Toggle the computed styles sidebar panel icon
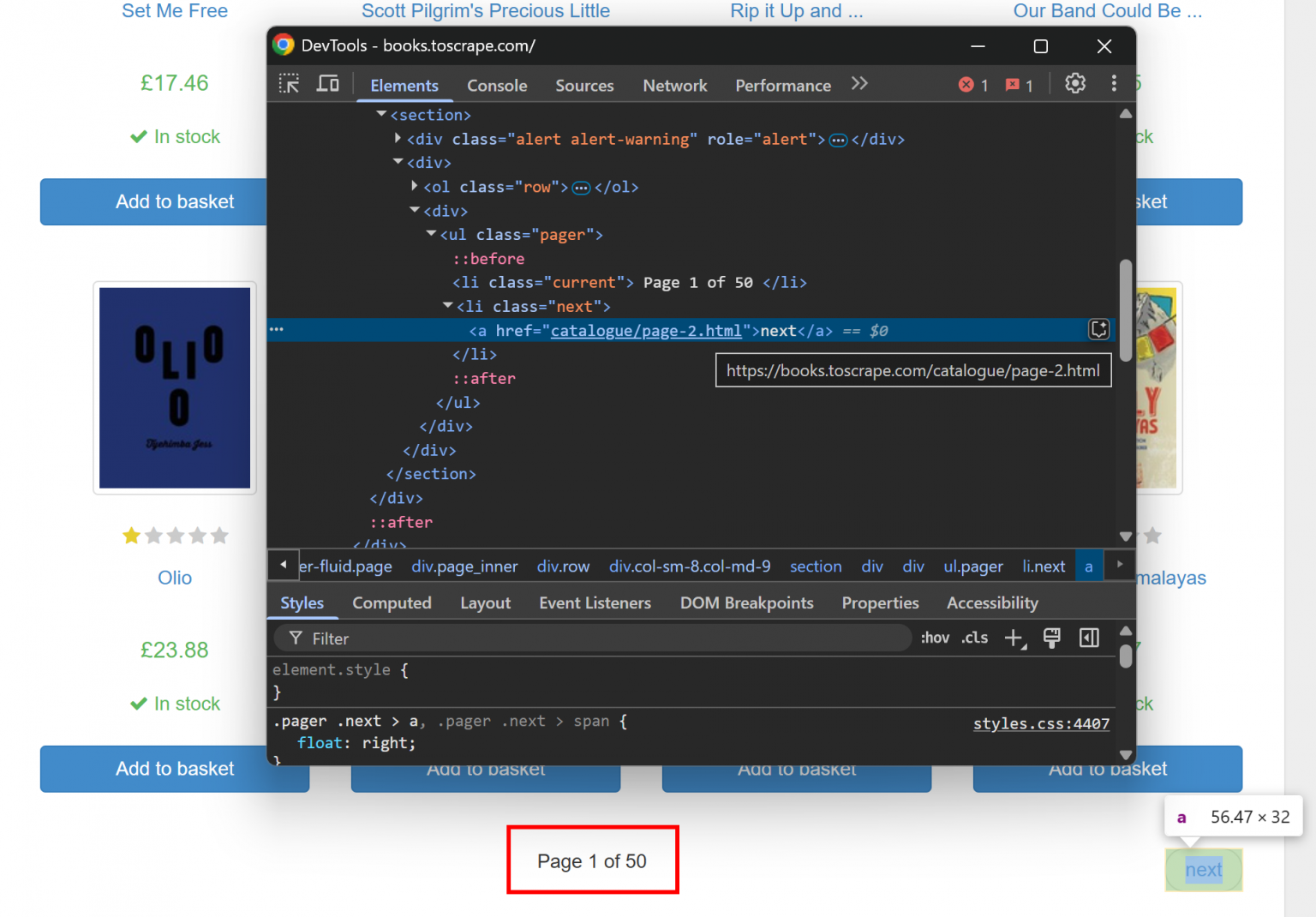Viewport: 1316px width, 917px height. (1089, 638)
